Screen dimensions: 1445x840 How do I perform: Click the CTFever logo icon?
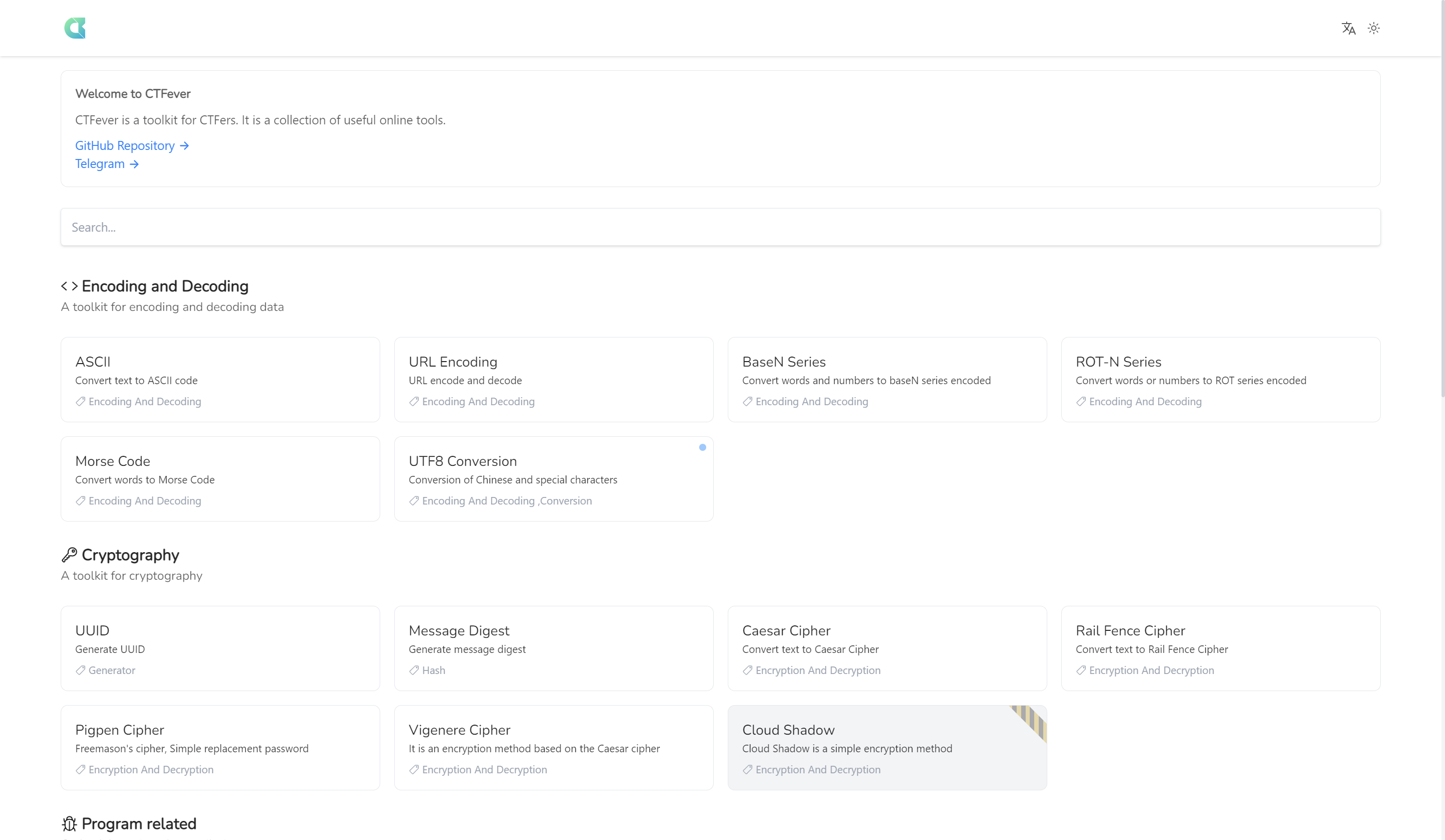[x=75, y=28]
